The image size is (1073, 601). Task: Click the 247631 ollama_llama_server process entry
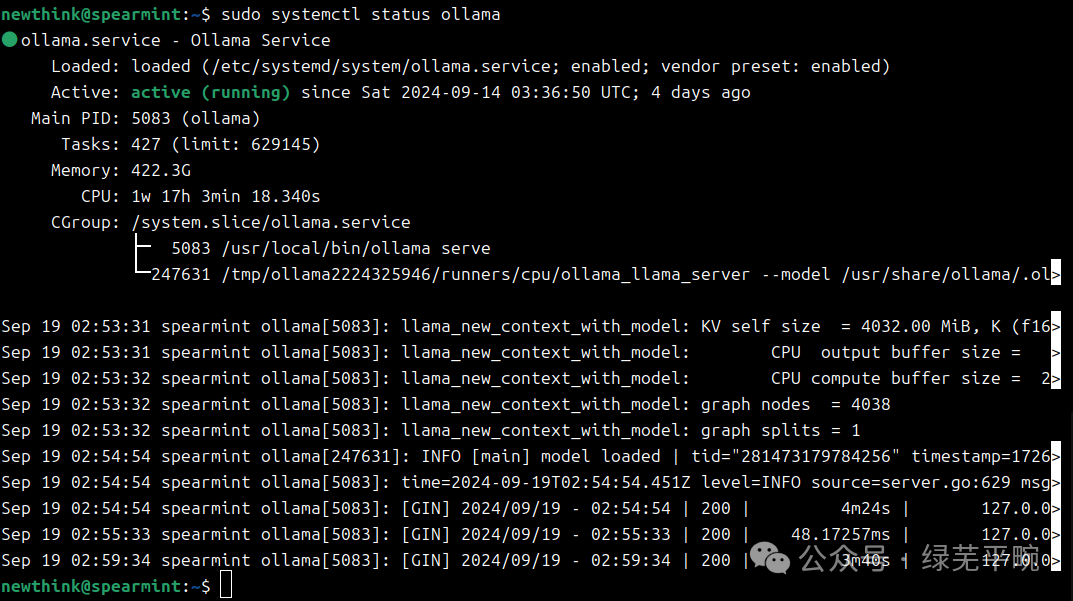tap(601, 274)
